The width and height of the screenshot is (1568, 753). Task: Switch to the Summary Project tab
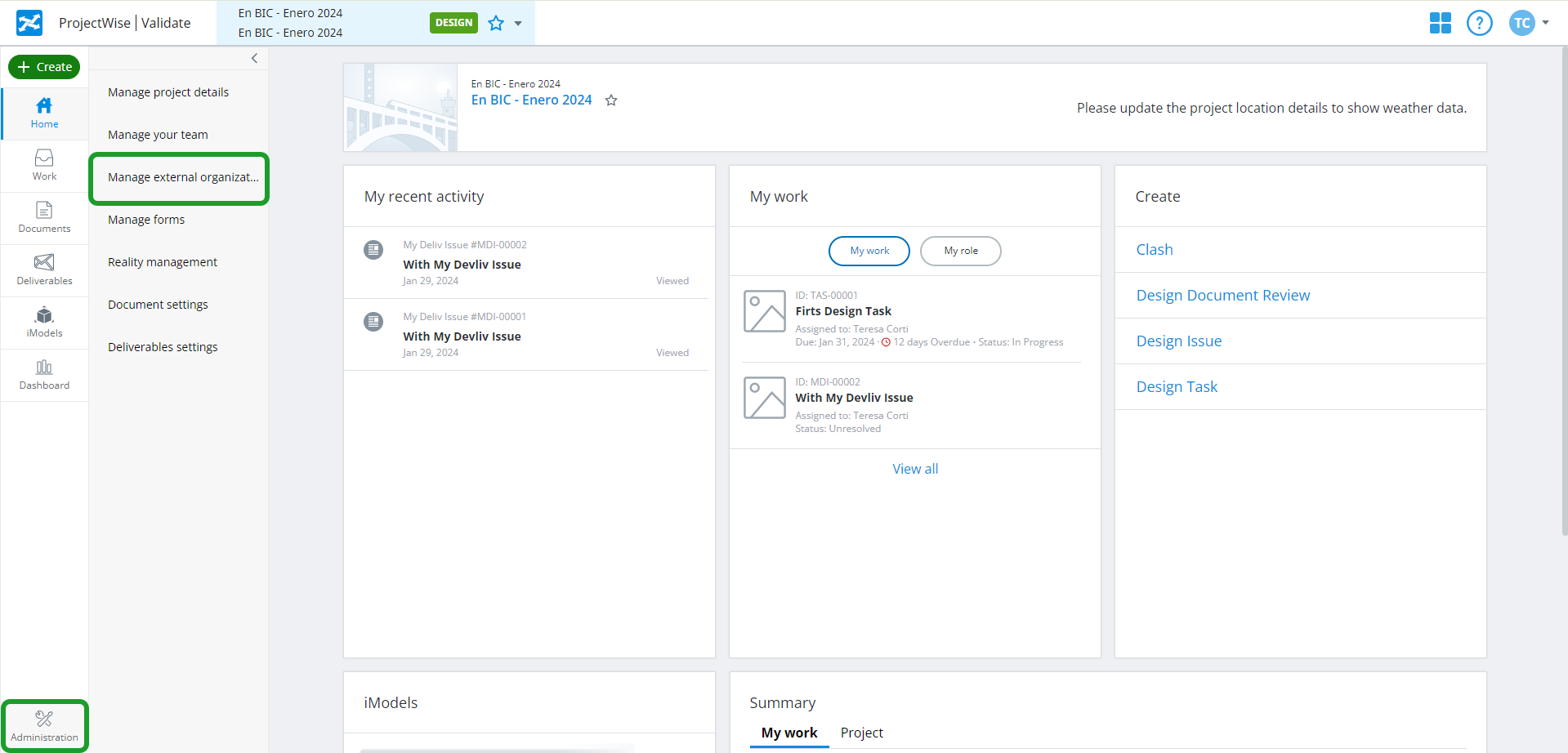click(x=861, y=733)
